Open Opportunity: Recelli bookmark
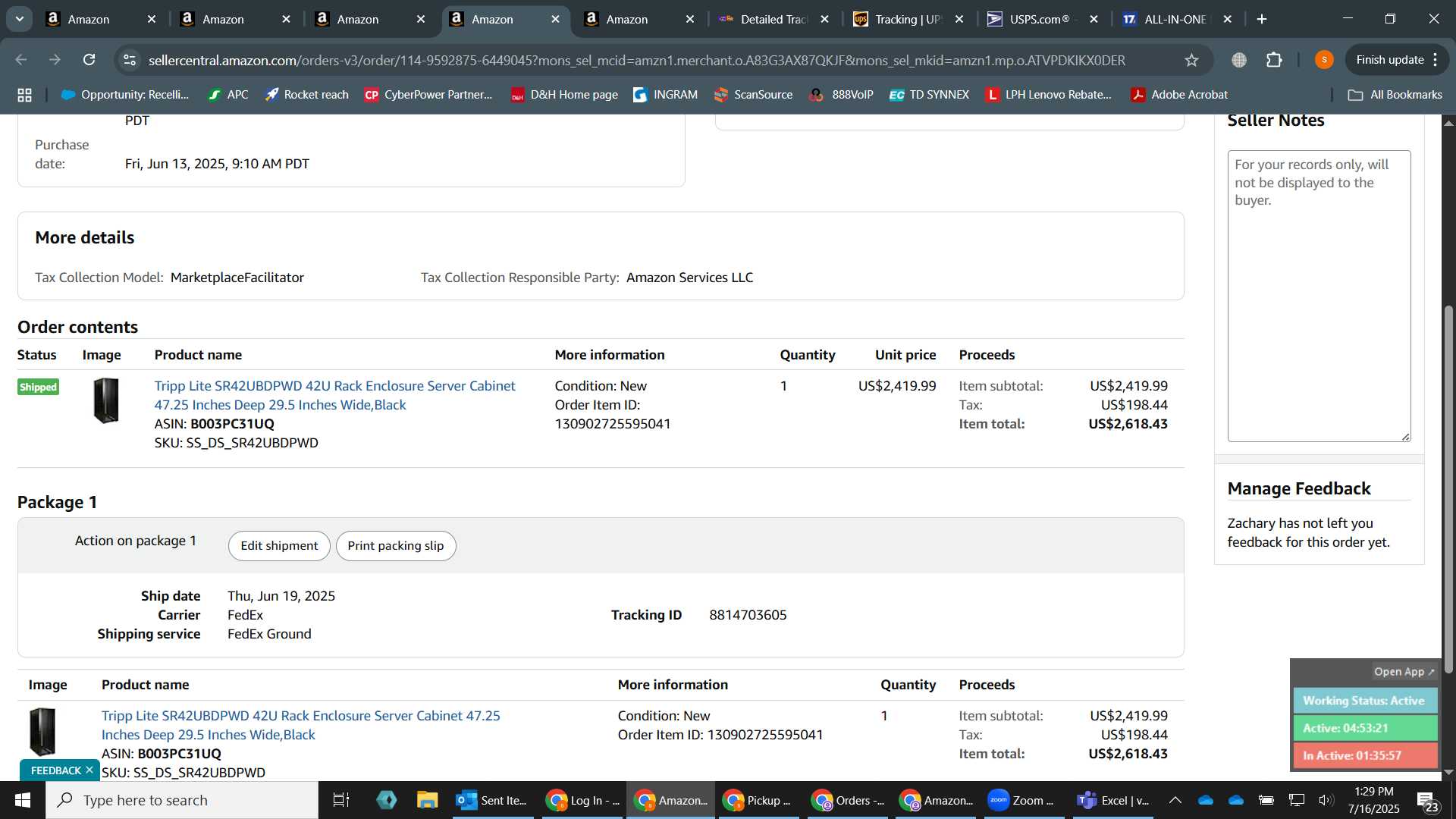The height and width of the screenshot is (819, 1456). click(x=125, y=95)
